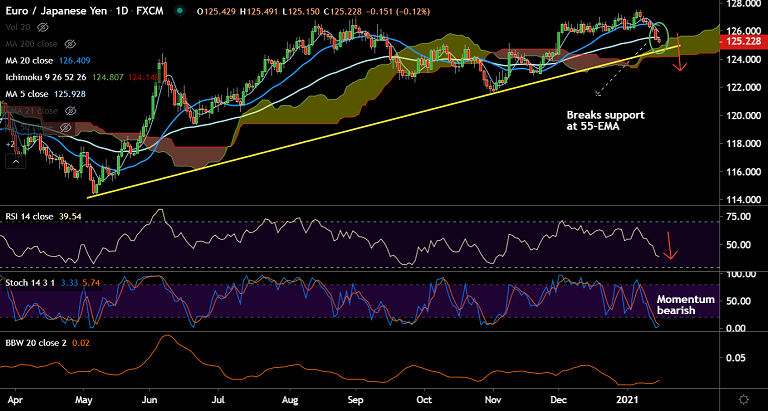Image resolution: width=768 pixels, height=411 pixels.
Task: Click the EMA 21 close legend label
Action: pos(32,111)
